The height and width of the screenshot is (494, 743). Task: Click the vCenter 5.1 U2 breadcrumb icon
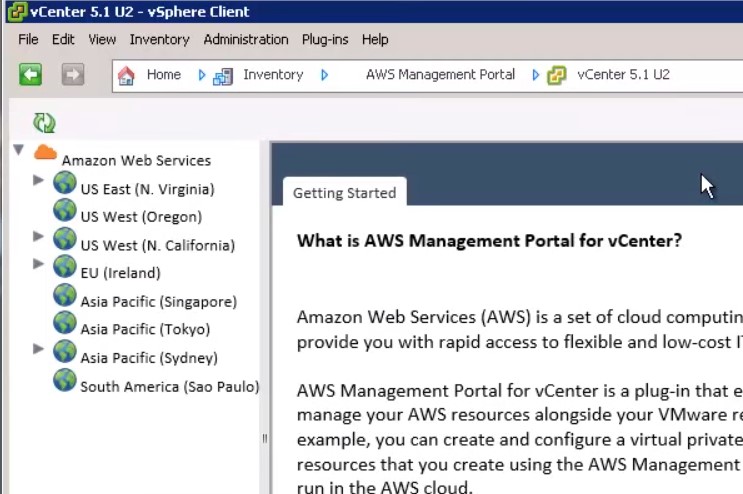(557, 75)
